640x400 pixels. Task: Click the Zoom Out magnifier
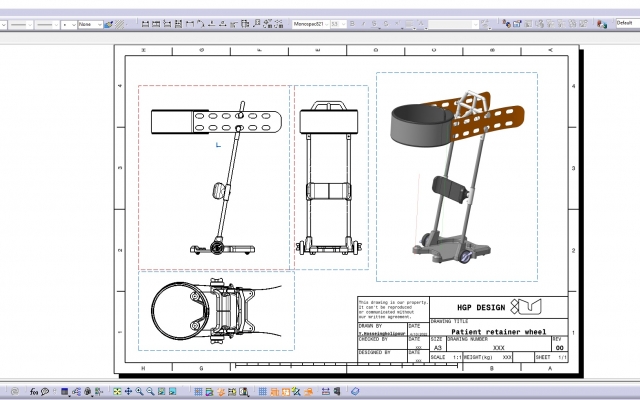(150, 391)
